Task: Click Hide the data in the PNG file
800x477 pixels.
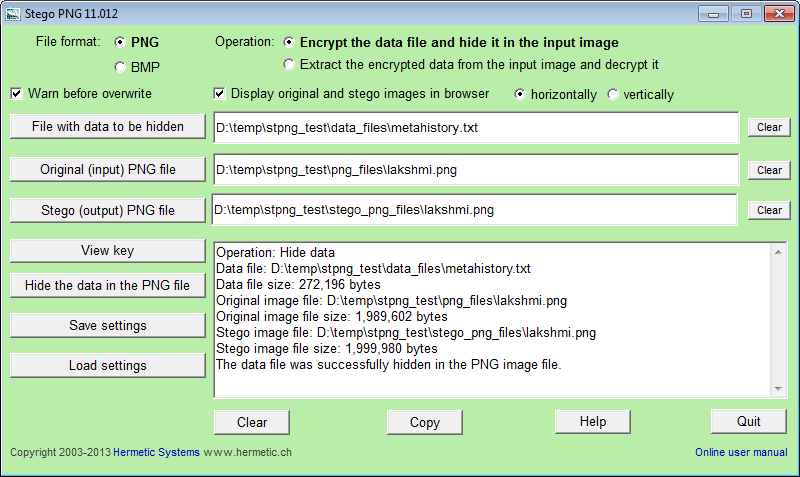Action: point(108,285)
